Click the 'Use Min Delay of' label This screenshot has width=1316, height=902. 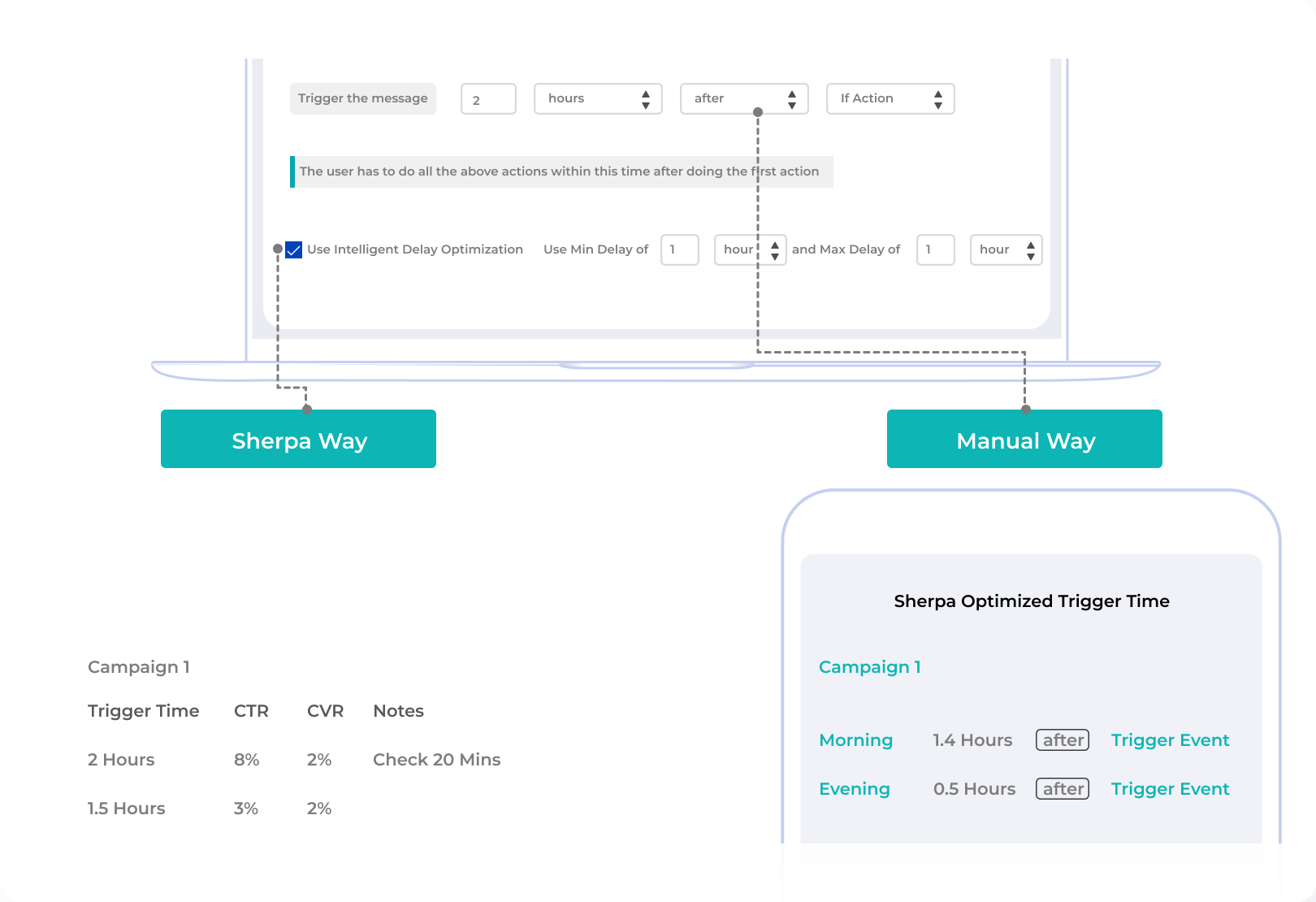[595, 249]
